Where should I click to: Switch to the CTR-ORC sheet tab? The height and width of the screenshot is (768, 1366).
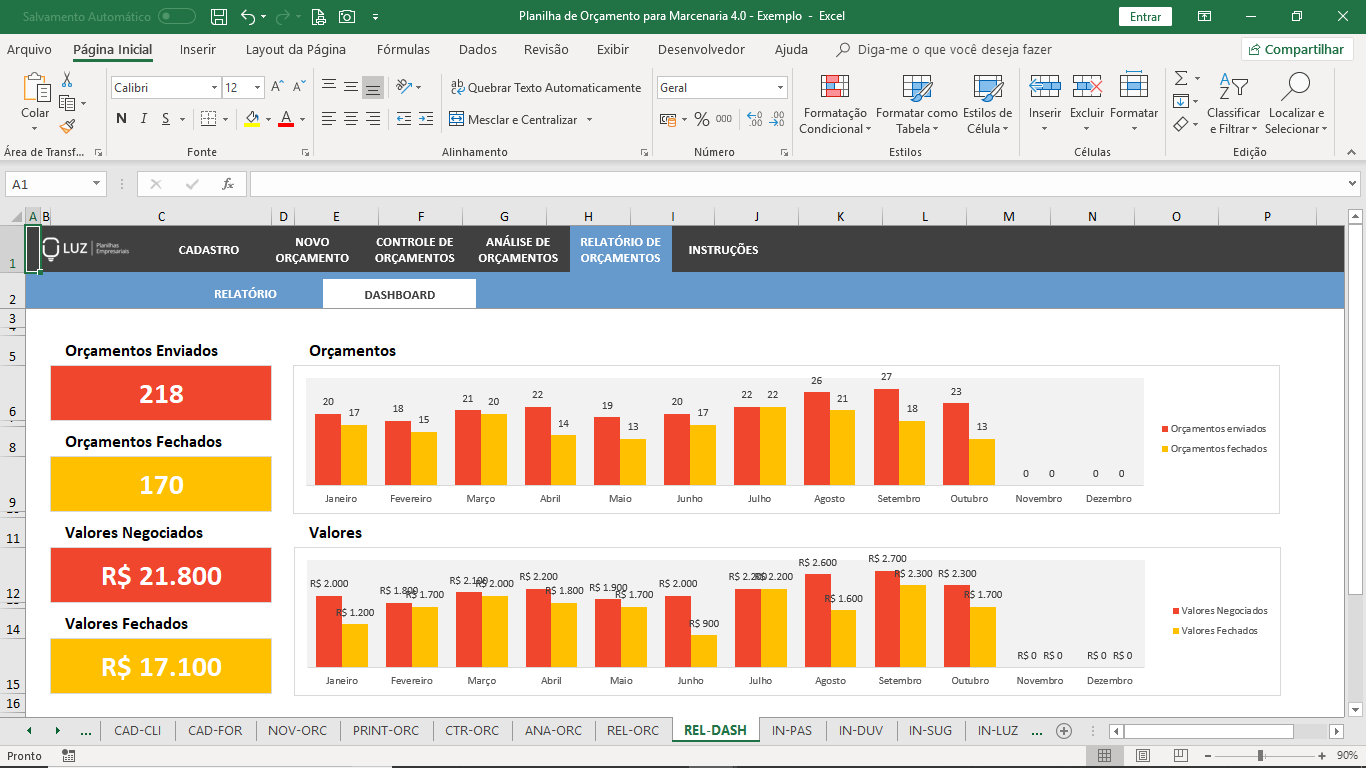tap(472, 730)
